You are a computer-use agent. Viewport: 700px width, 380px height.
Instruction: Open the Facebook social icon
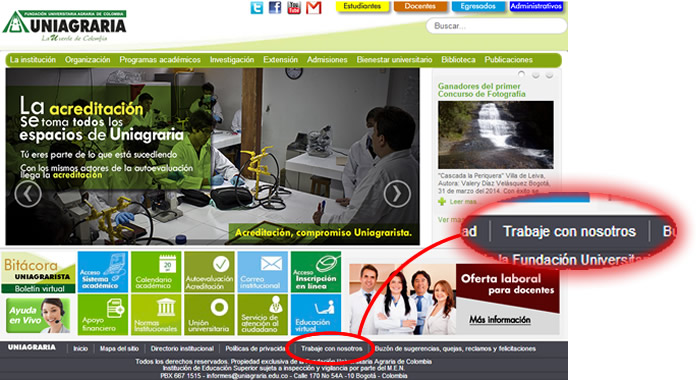coord(275,8)
